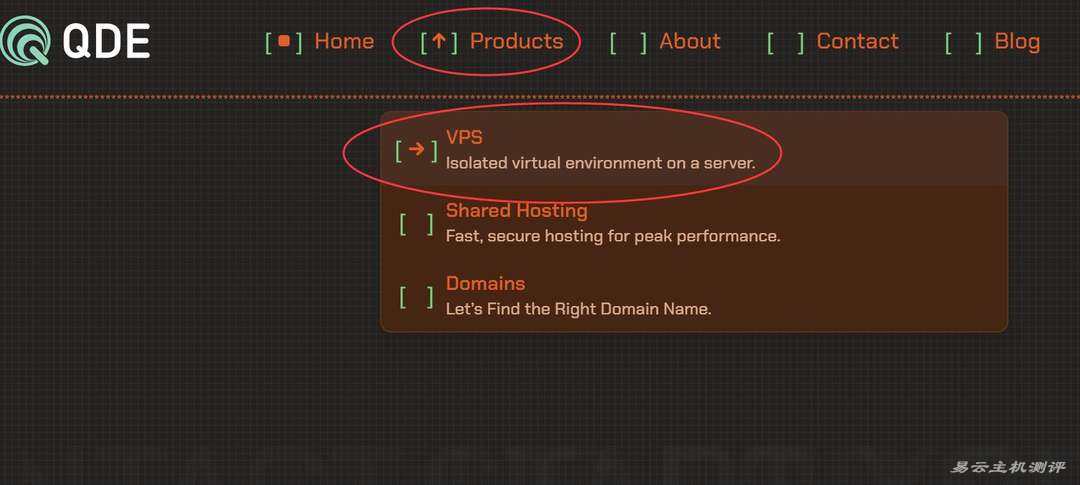1080x485 pixels.
Task: Go to the Home page link
Action: [x=344, y=41]
